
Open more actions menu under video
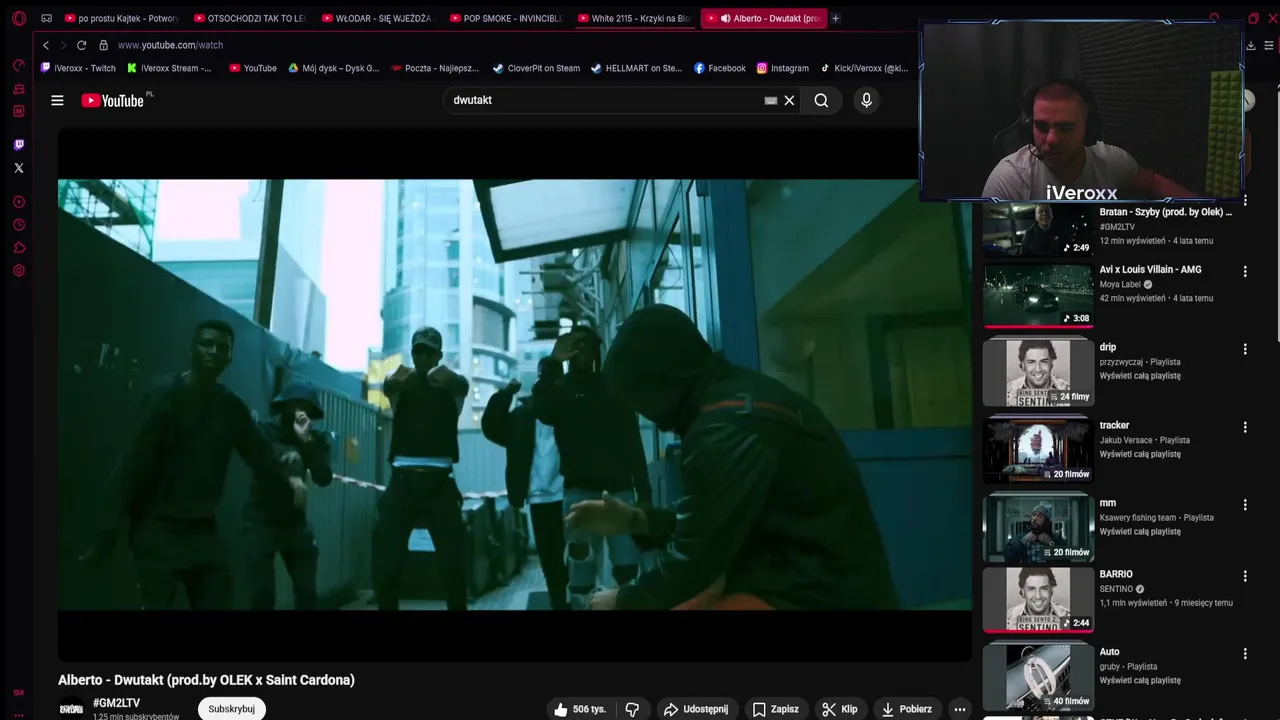(x=959, y=709)
